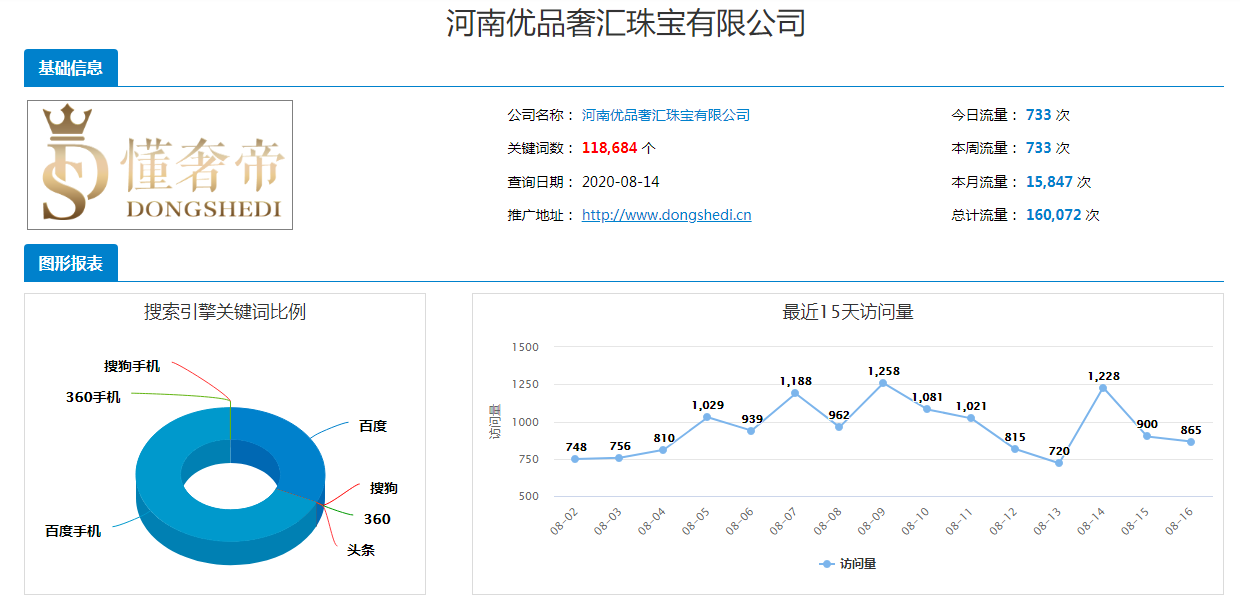Screen dimensions: 1240x611
Task: Click the 08-02 date label on the x-axis
Action: click(565, 522)
